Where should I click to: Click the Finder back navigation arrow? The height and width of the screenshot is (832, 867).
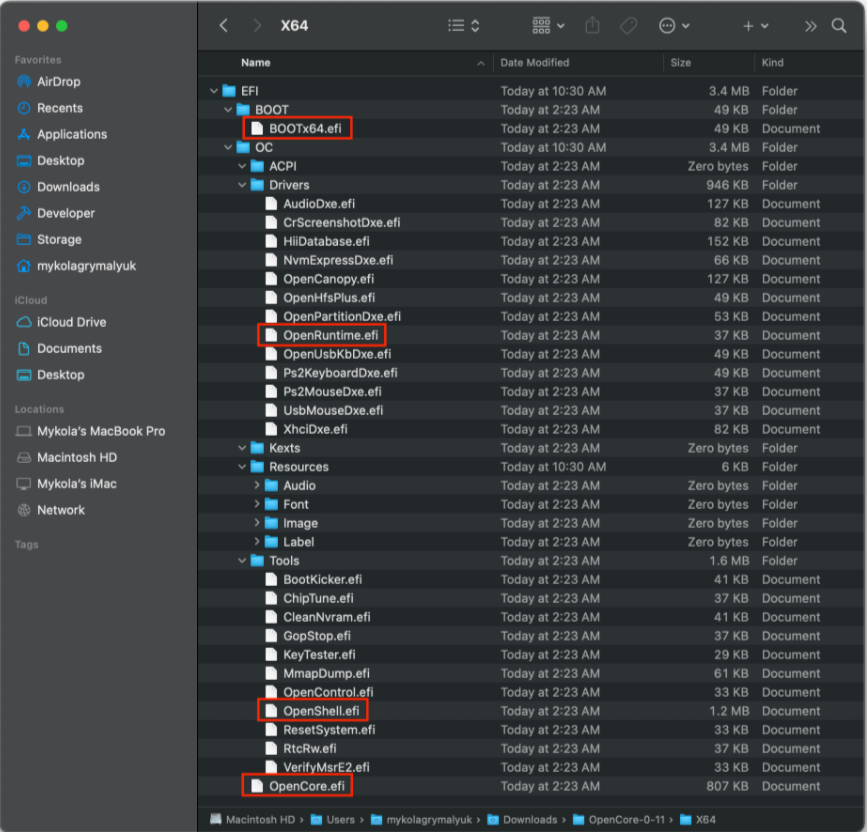coord(223,26)
